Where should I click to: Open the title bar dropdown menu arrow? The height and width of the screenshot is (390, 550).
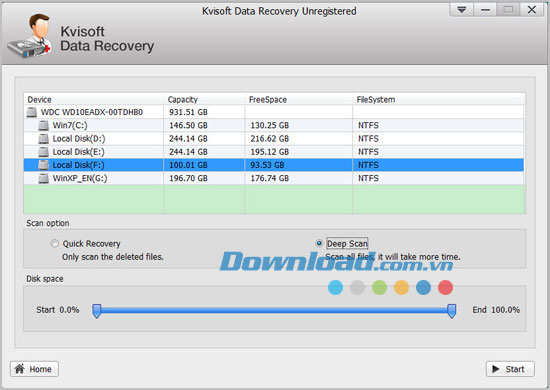tap(462, 9)
